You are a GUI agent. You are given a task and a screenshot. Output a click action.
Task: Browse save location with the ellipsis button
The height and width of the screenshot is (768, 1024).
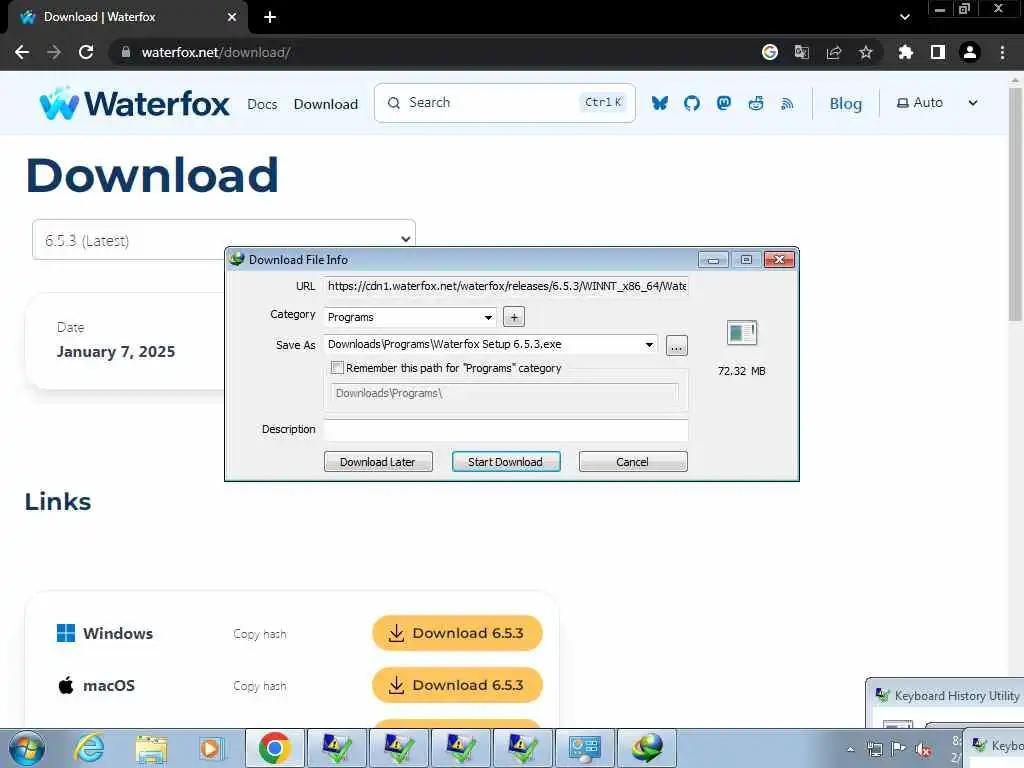(x=677, y=345)
